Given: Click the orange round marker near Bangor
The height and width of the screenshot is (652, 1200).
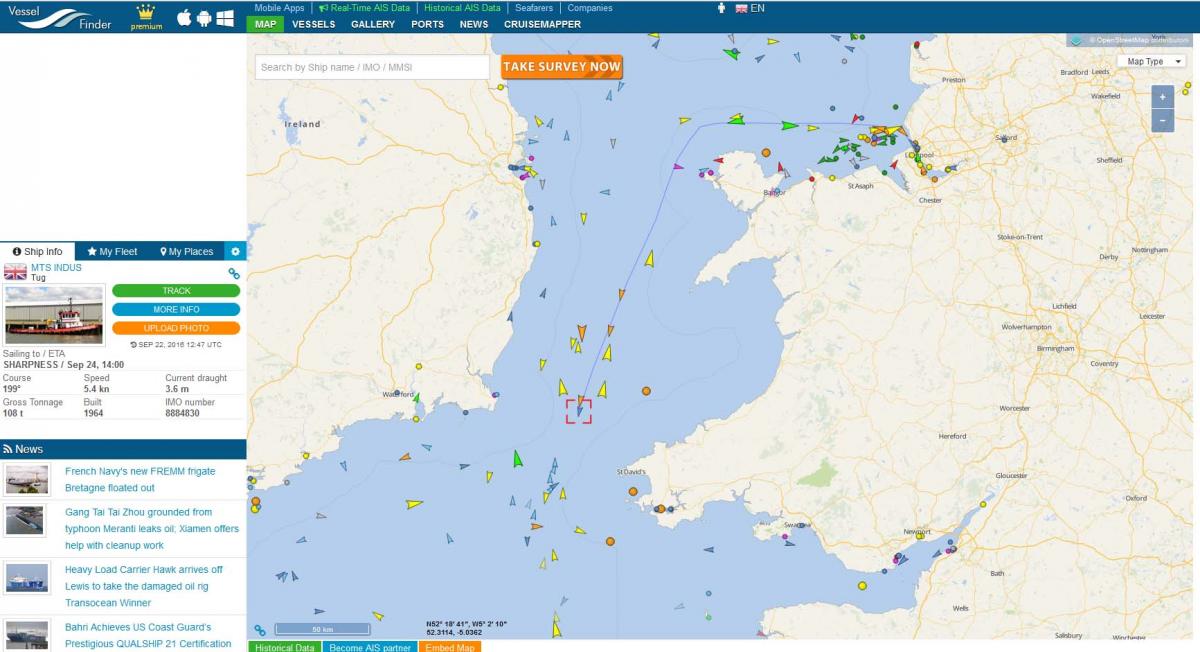Looking at the screenshot, I should click(766, 153).
